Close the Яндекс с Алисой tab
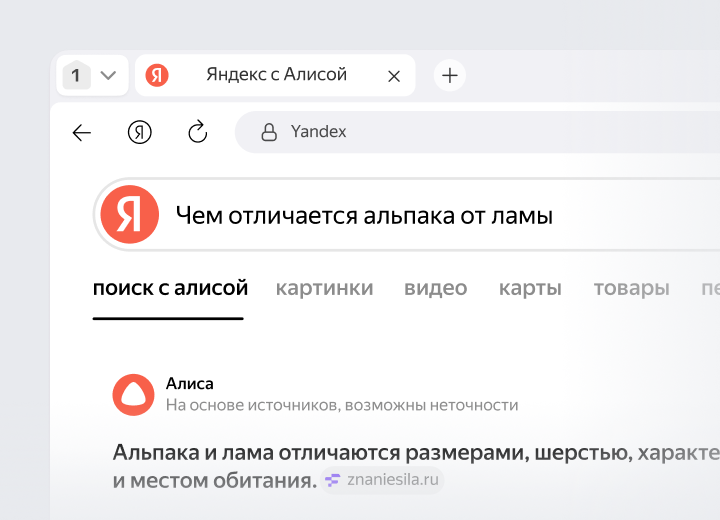The image size is (720, 520). point(394,76)
